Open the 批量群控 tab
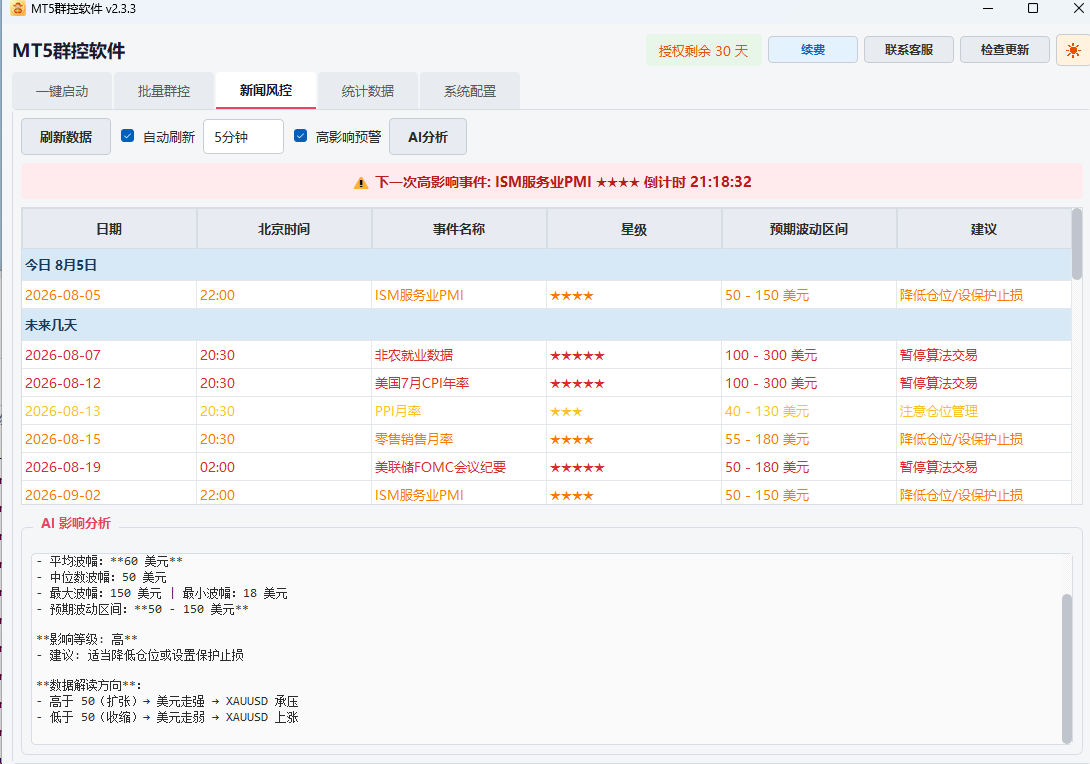 [x=164, y=91]
